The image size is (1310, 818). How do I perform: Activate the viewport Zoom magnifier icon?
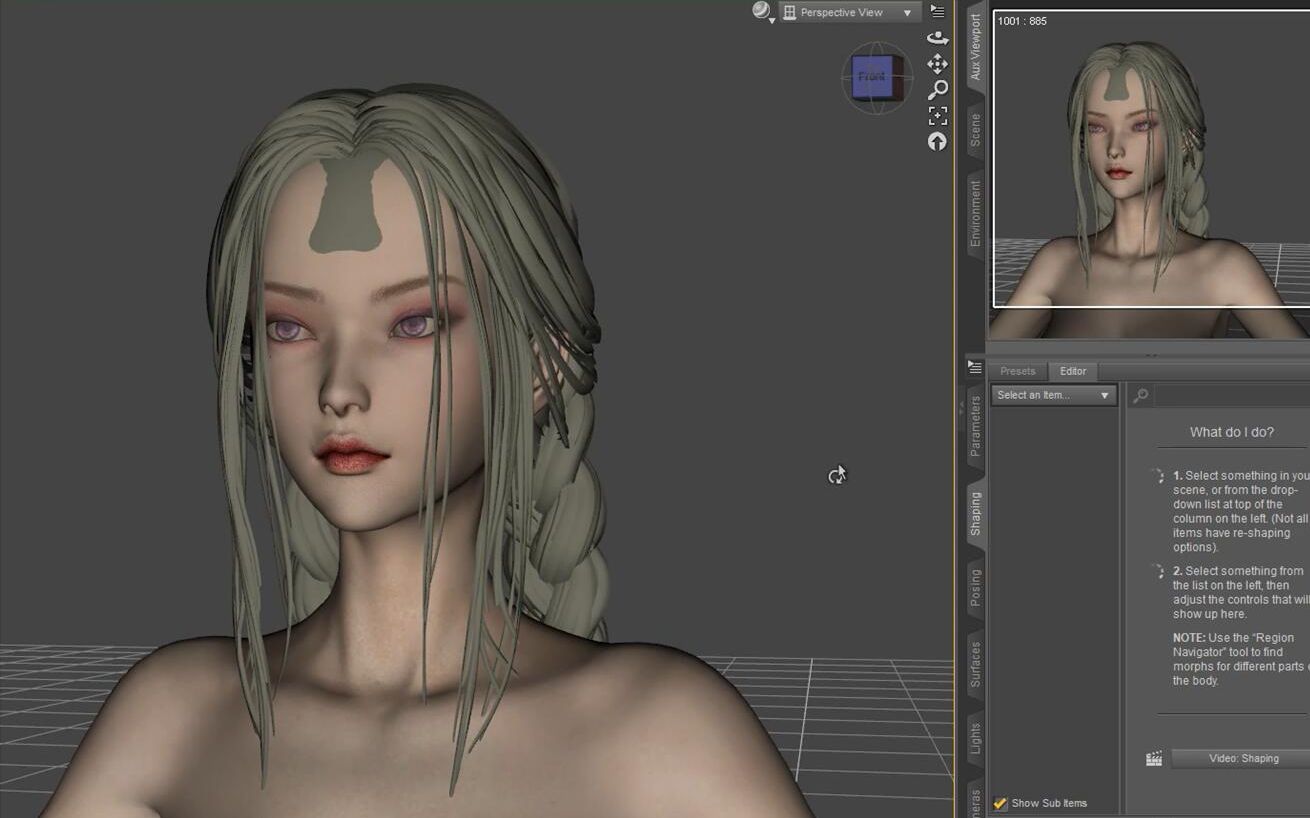click(x=937, y=89)
